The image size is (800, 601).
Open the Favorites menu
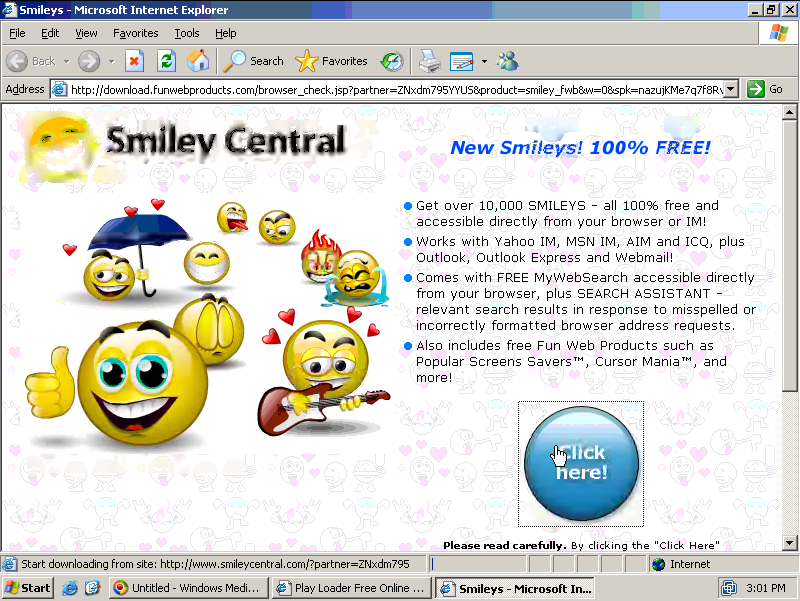(136, 33)
